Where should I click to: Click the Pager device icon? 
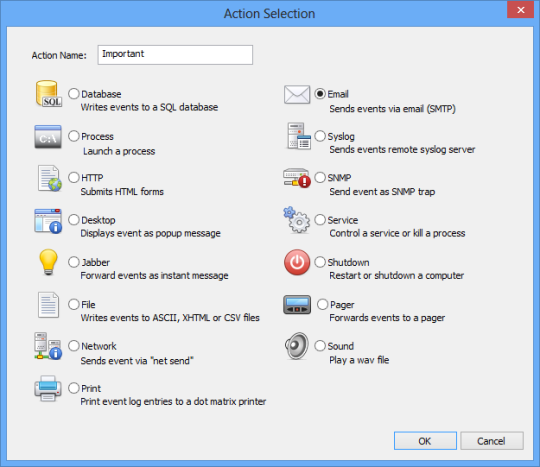[x=297, y=305]
